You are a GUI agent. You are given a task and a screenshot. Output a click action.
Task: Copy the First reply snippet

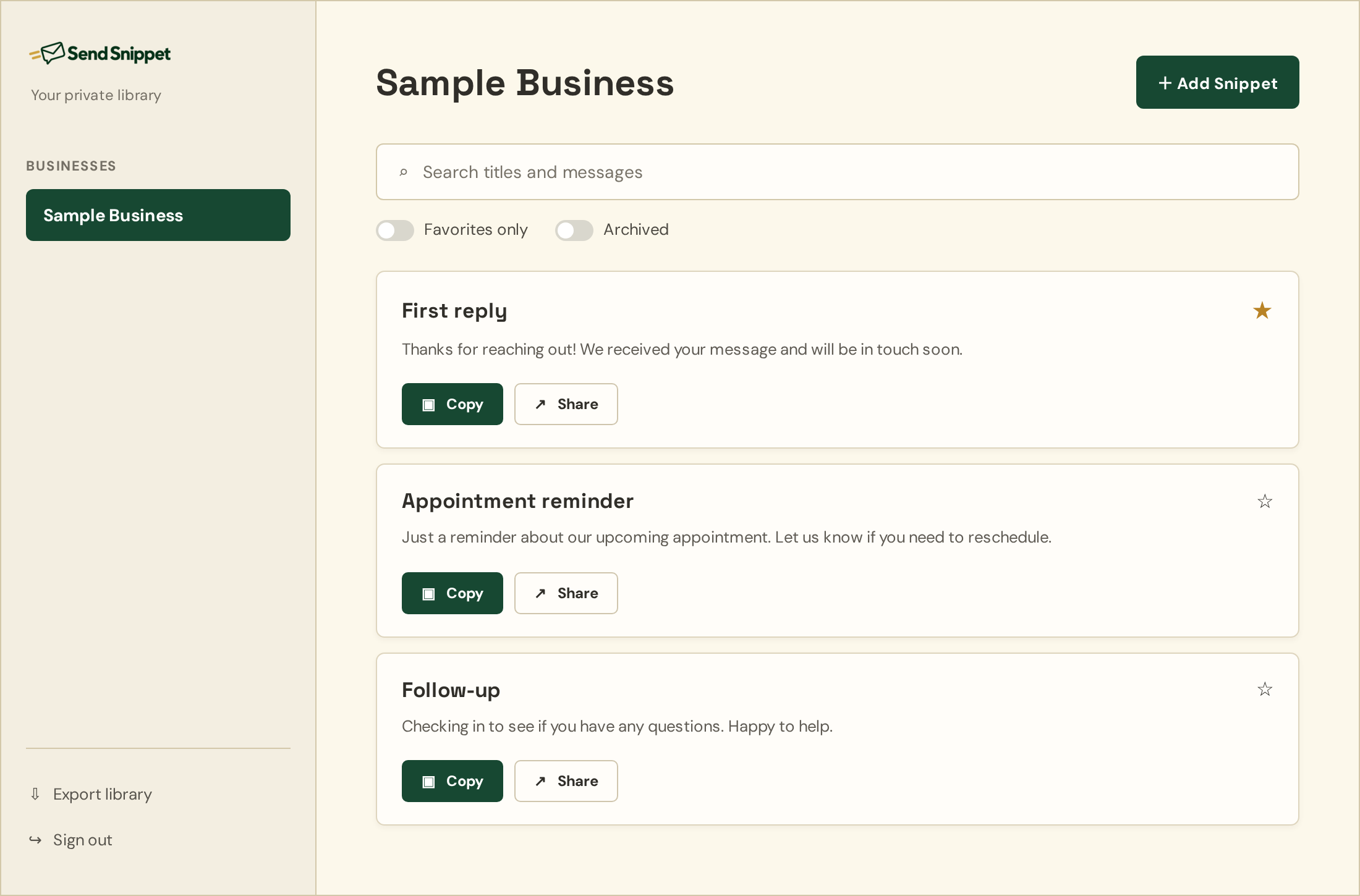pyautogui.click(x=453, y=404)
